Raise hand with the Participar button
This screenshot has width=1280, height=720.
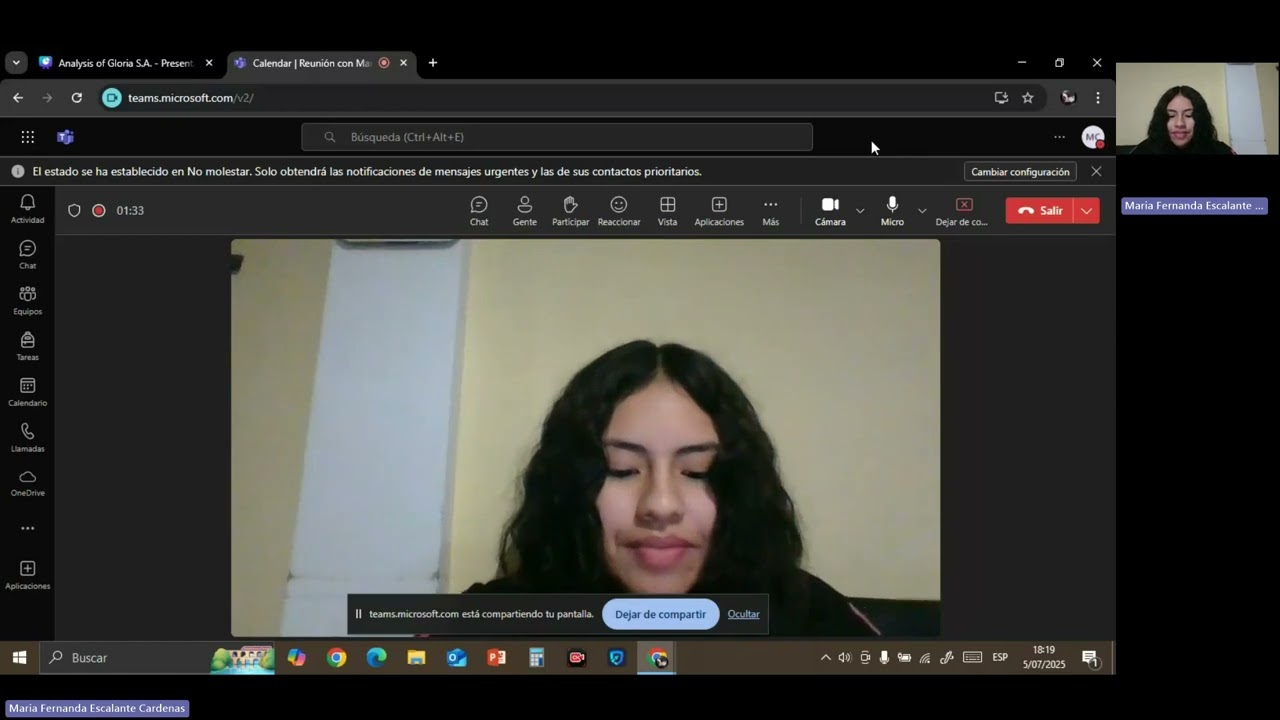pyautogui.click(x=570, y=211)
